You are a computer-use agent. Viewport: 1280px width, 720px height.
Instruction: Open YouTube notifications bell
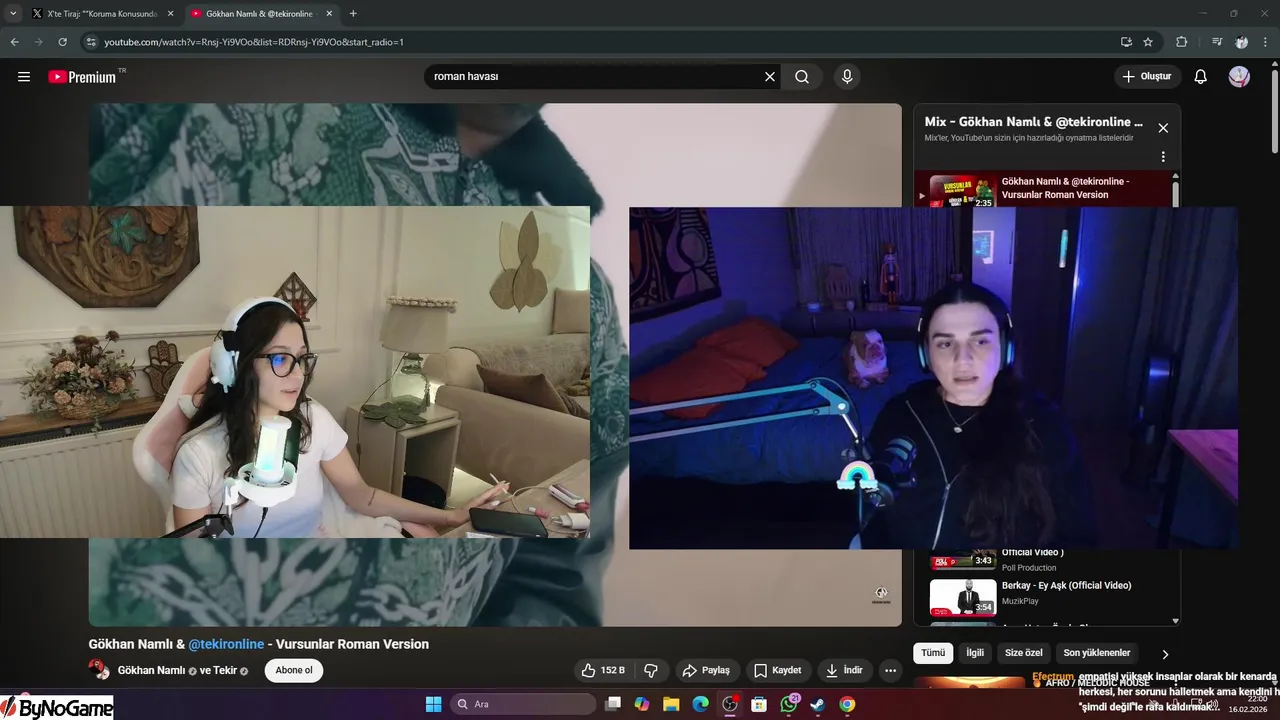click(1201, 77)
